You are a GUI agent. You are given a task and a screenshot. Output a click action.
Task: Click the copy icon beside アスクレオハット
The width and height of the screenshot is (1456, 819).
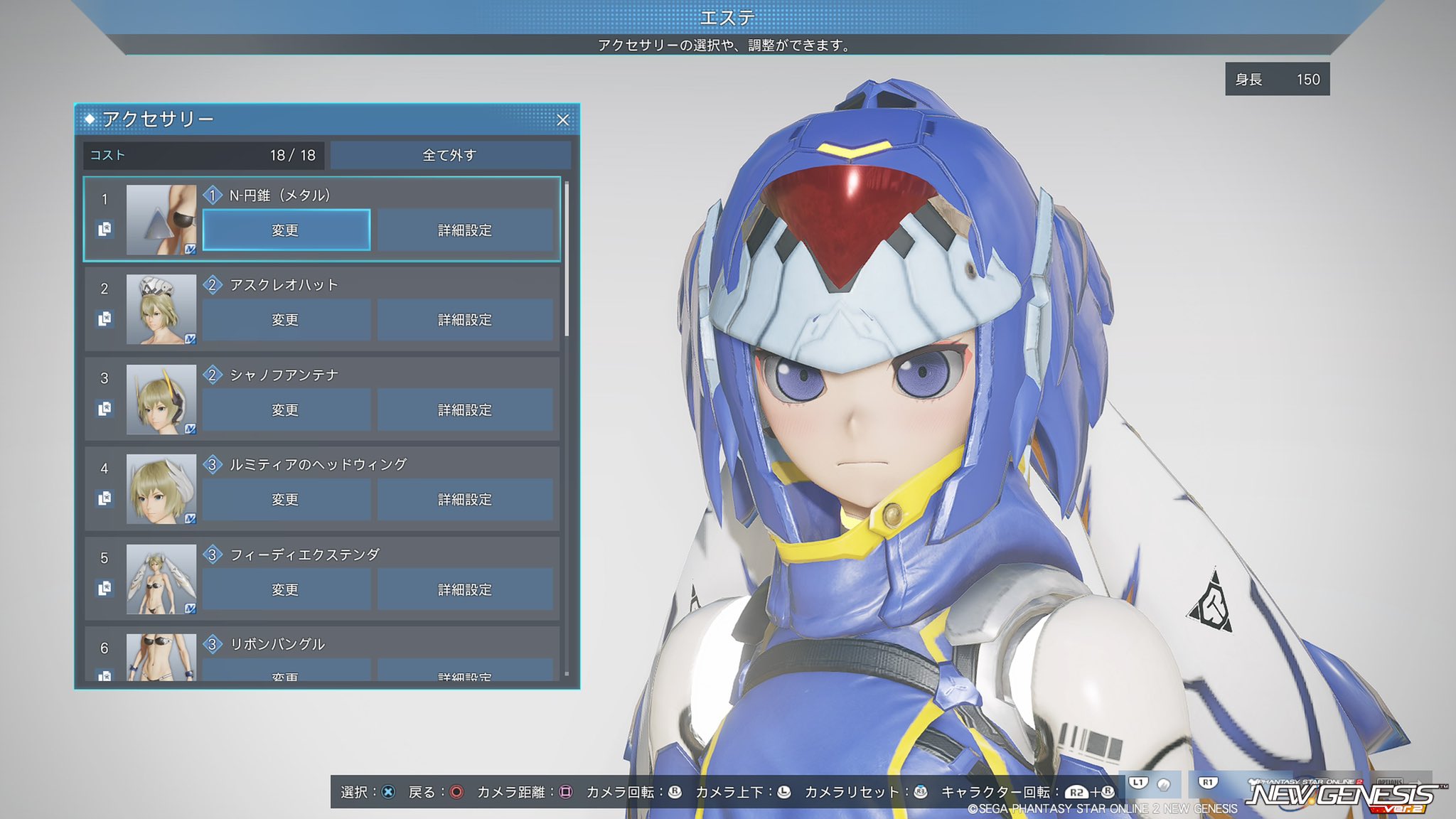point(105,318)
